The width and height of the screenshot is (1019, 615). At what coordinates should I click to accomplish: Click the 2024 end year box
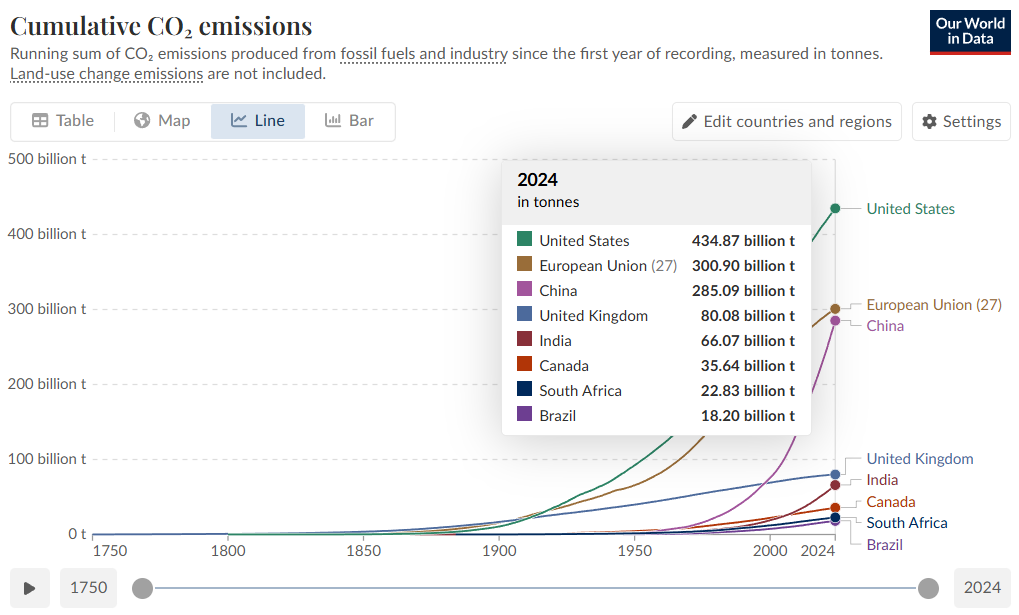pos(982,588)
